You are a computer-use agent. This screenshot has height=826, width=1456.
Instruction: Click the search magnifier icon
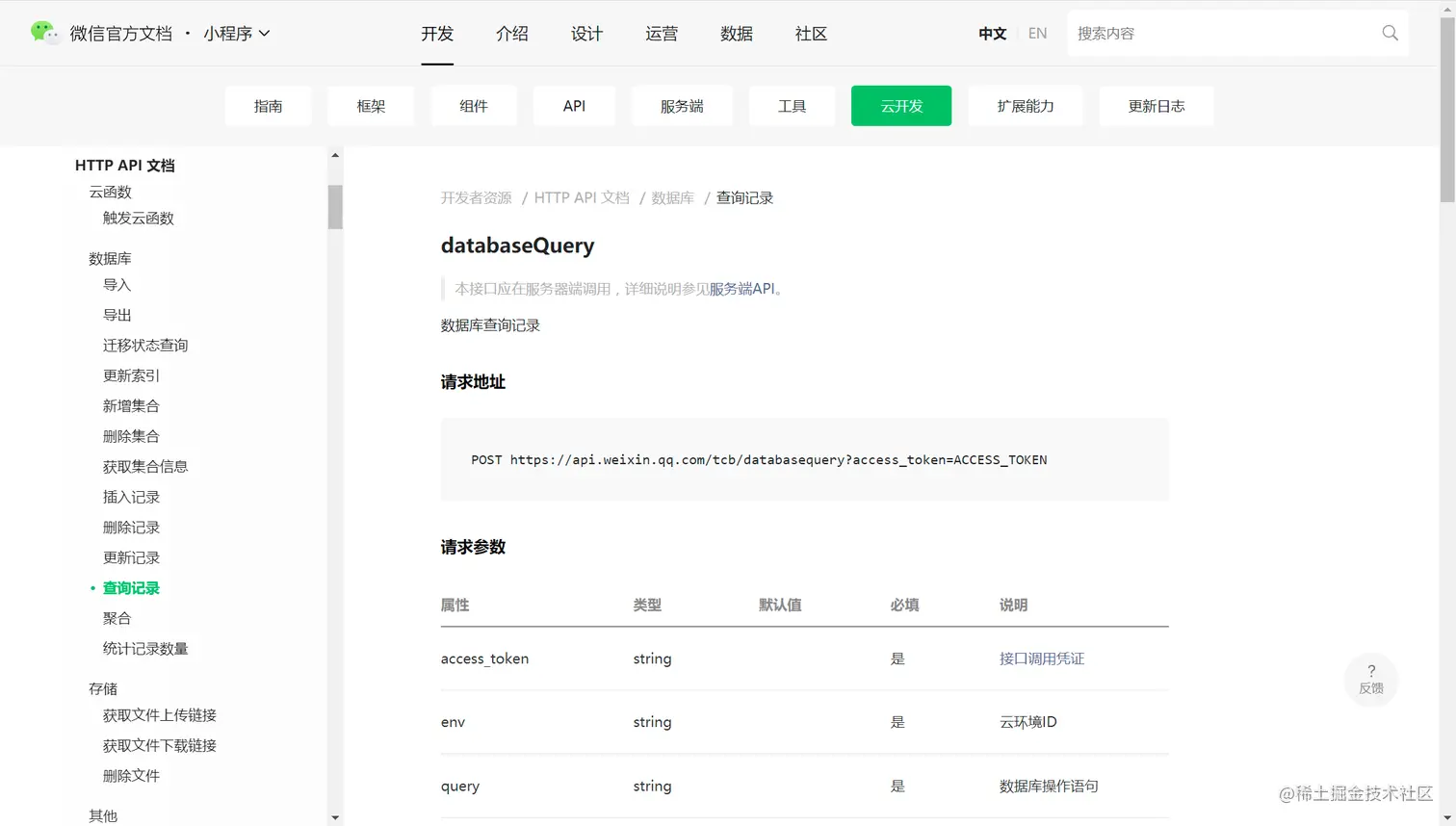point(1390,33)
